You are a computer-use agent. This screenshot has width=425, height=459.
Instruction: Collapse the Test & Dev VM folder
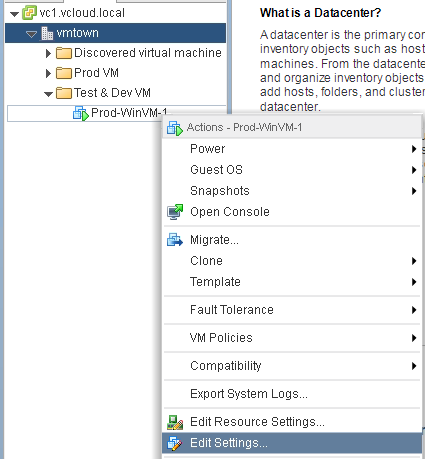(x=48, y=94)
